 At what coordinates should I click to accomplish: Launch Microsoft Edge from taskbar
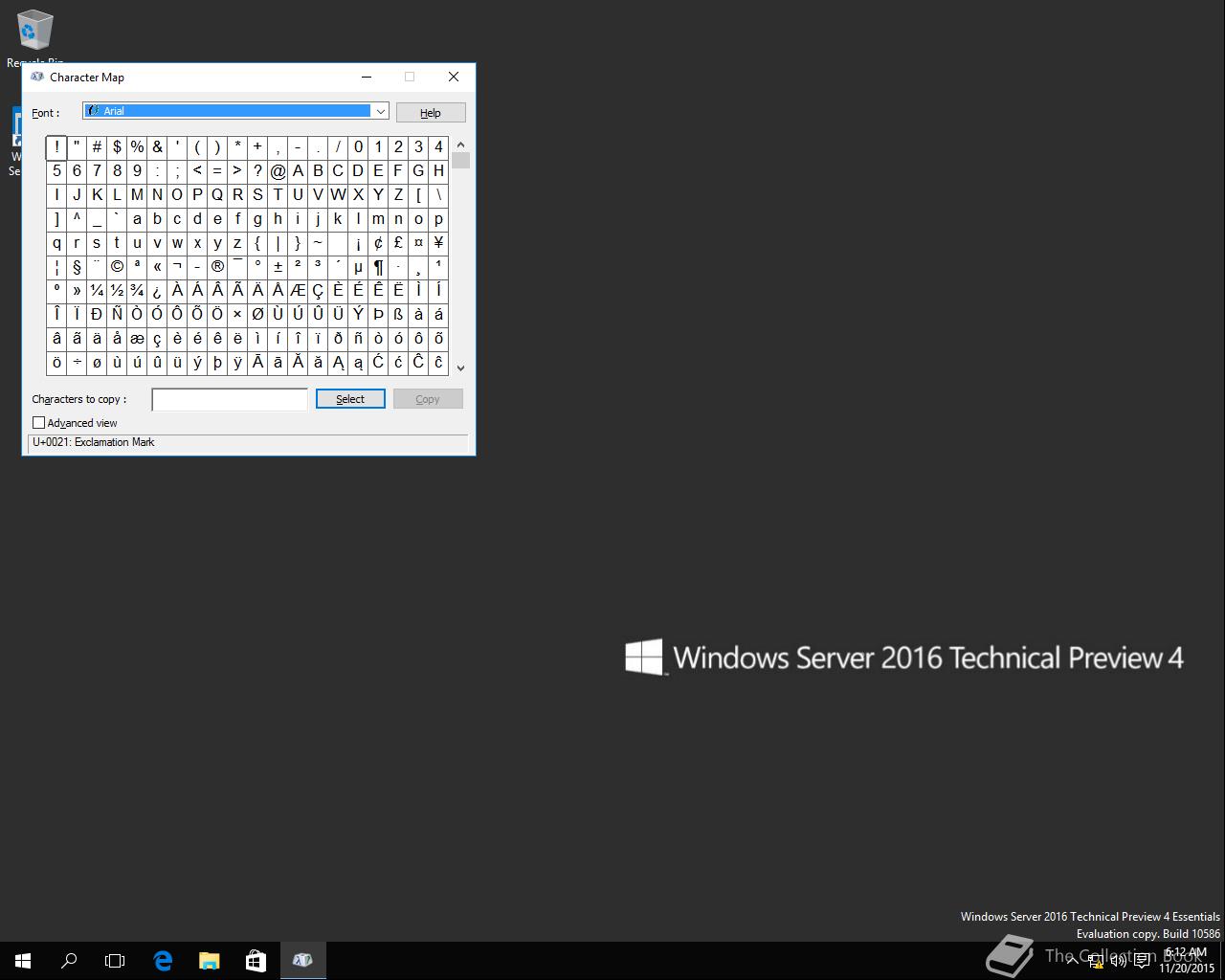click(x=162, y=961)
